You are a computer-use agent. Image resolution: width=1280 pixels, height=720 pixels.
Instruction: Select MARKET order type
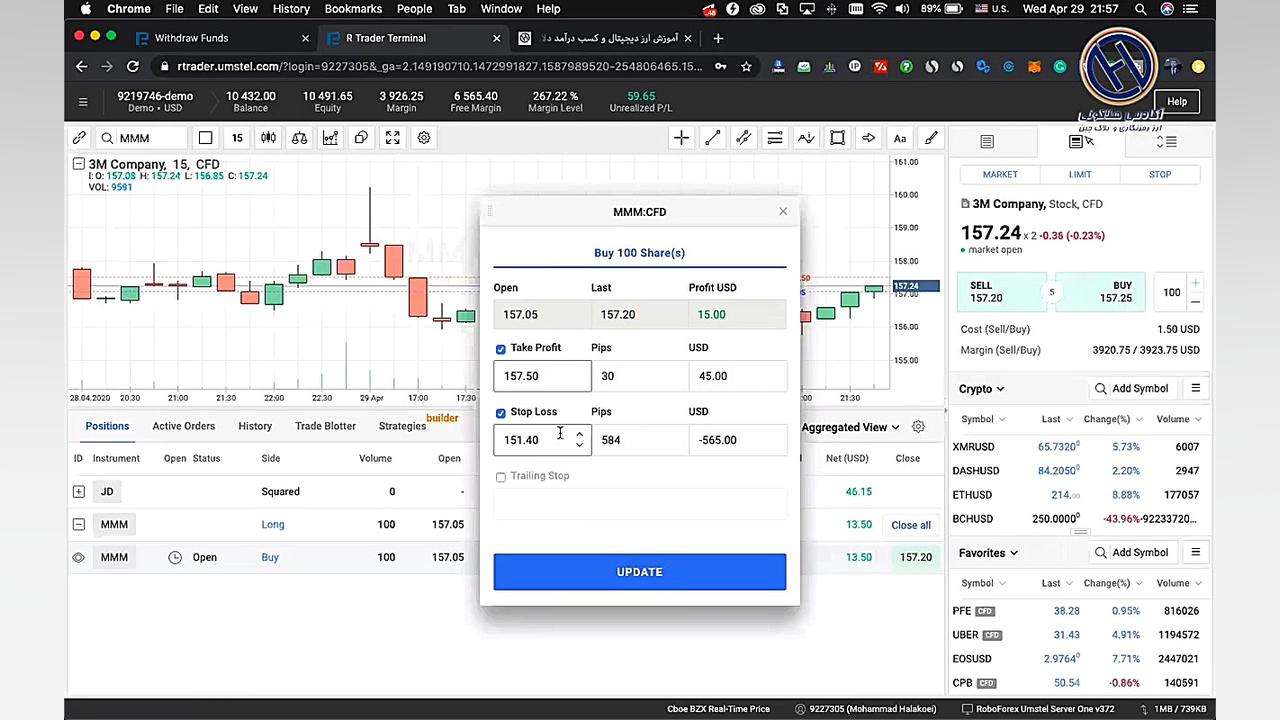coord(1000,174)
